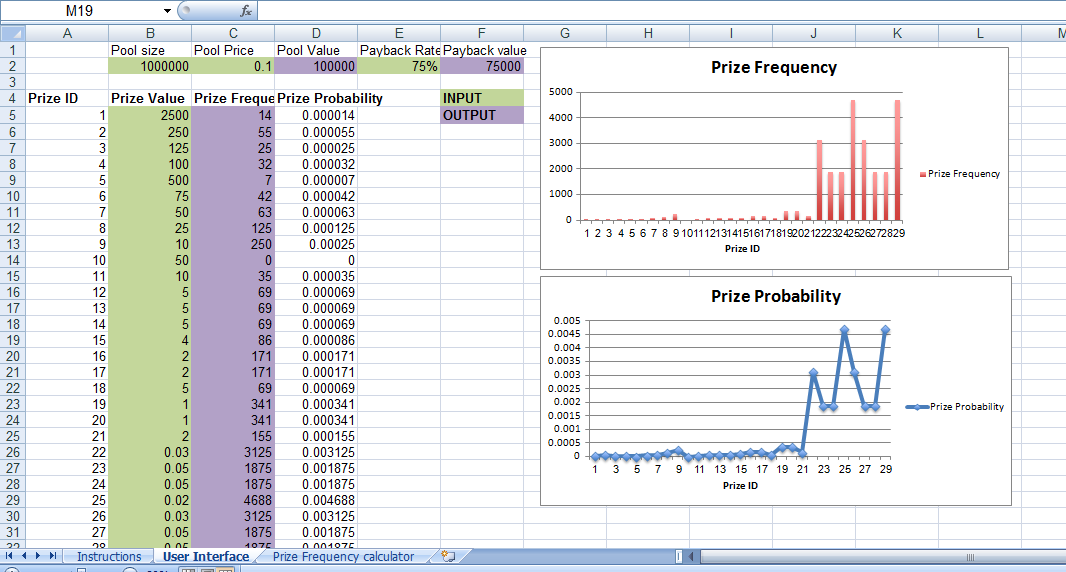Open the Prize Frequency calculator sheet tab

343,556
